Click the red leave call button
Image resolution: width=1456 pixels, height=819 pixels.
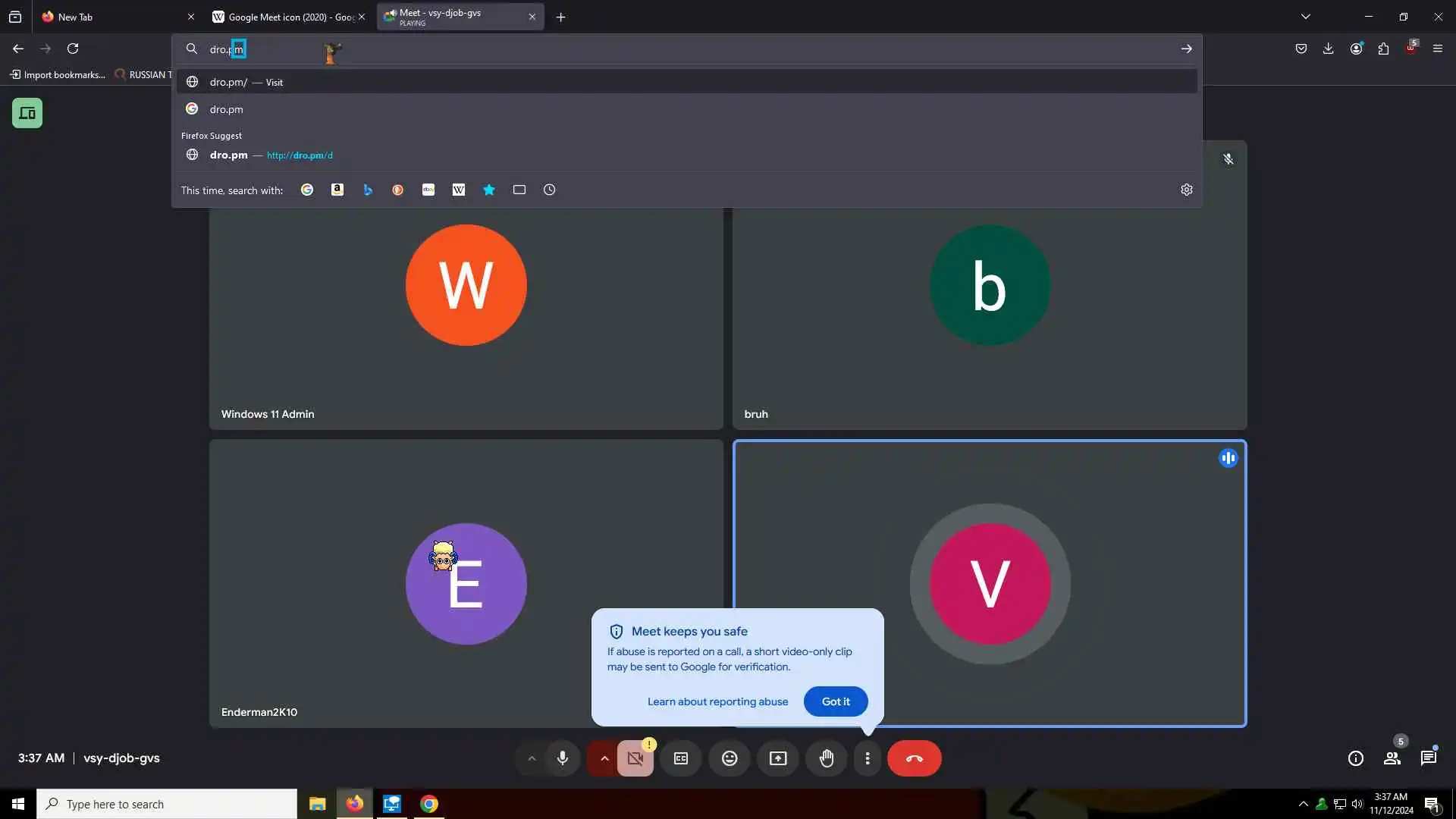point(914,758)
